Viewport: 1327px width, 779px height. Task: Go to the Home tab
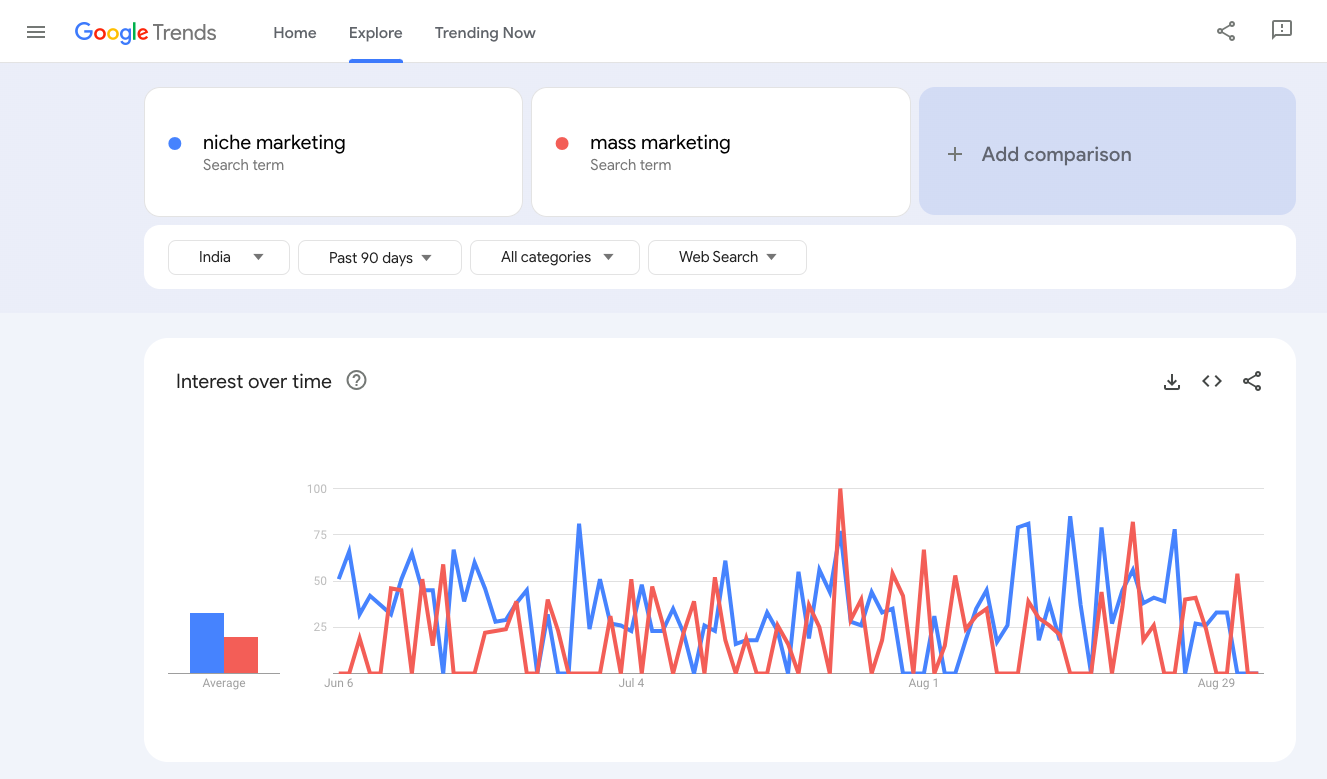click(295, 33)
